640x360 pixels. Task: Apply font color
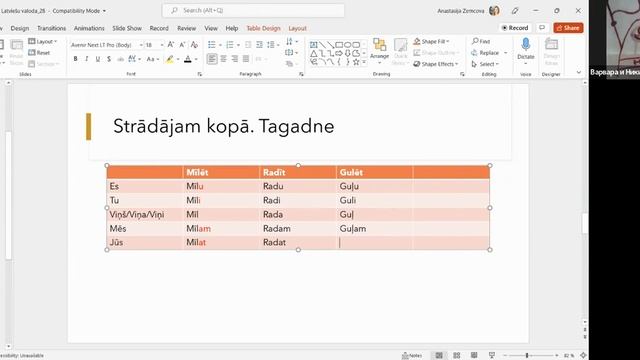pyautogui.click(x=188, y=59)
